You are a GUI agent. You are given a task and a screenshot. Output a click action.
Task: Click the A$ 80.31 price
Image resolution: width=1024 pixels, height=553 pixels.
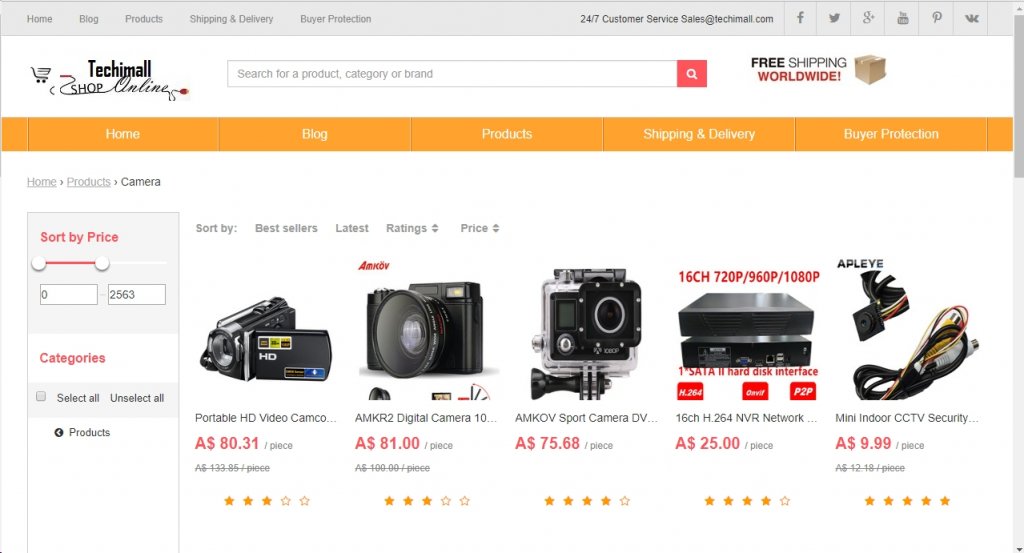(227, 444)
